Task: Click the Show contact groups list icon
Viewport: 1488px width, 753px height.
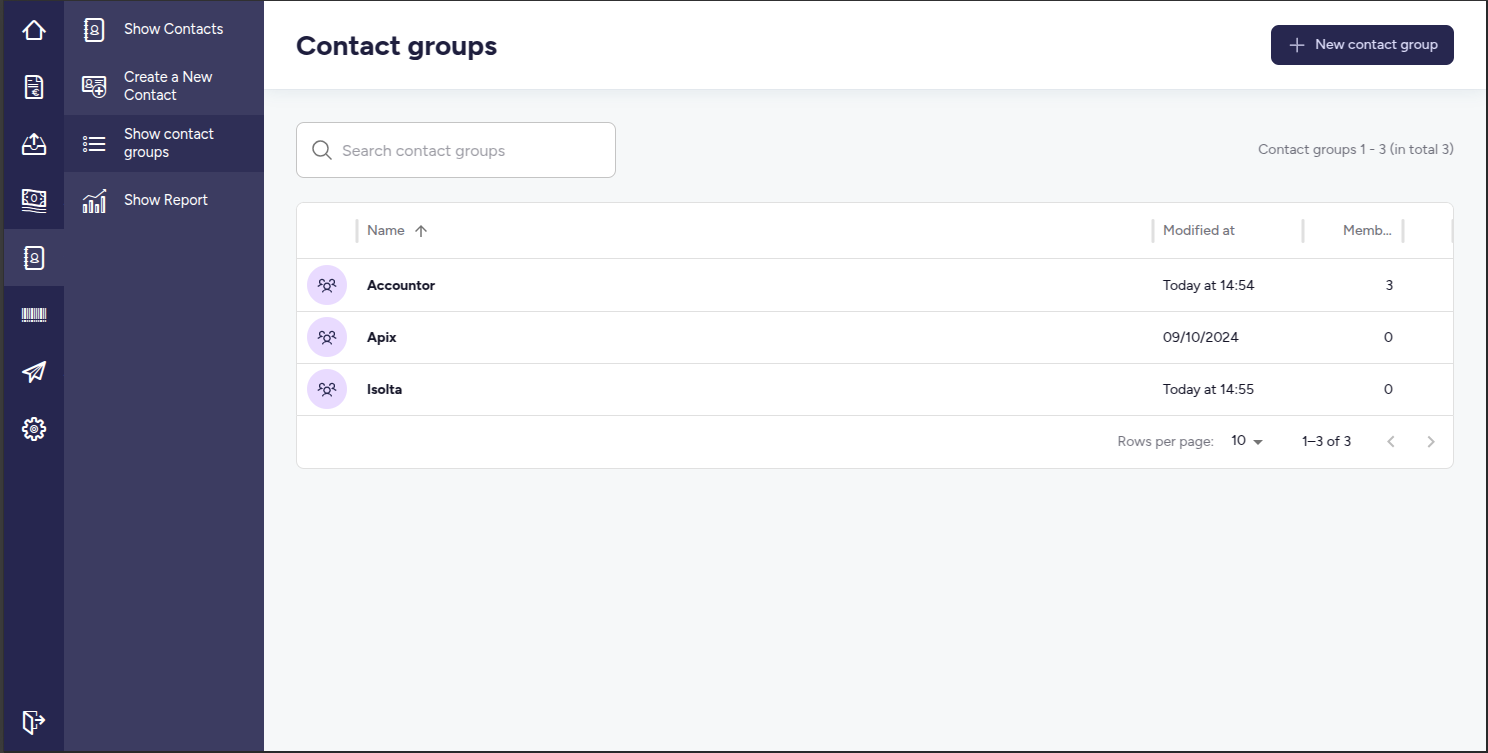Action: point(94,143)
